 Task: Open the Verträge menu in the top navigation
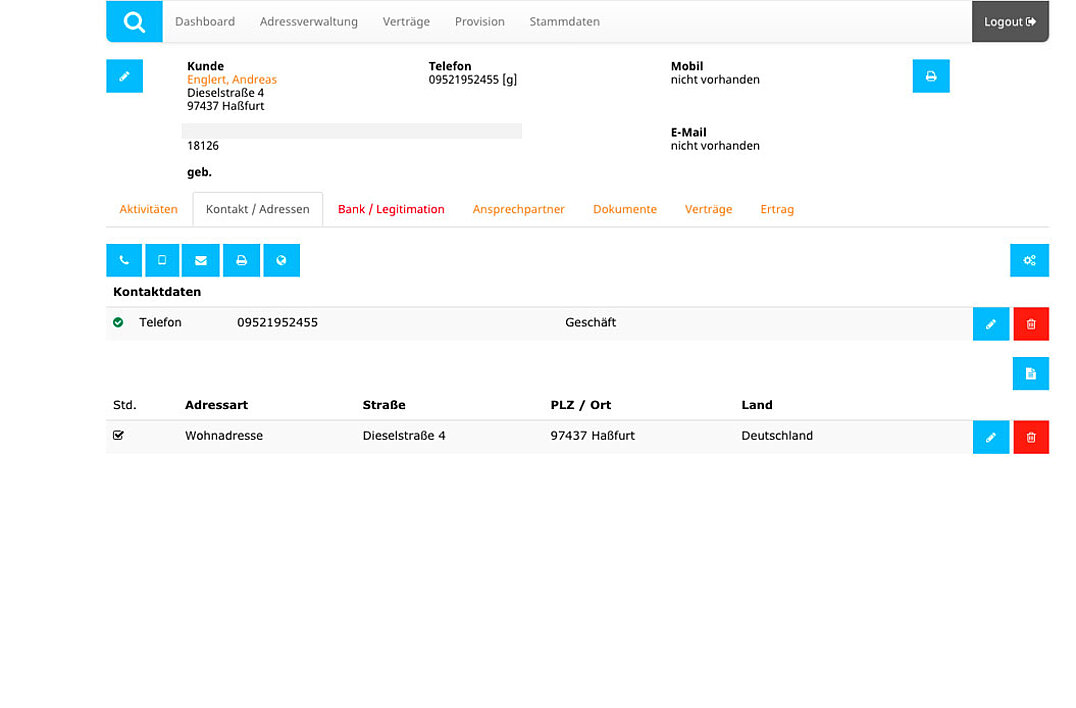click(406, 21)
